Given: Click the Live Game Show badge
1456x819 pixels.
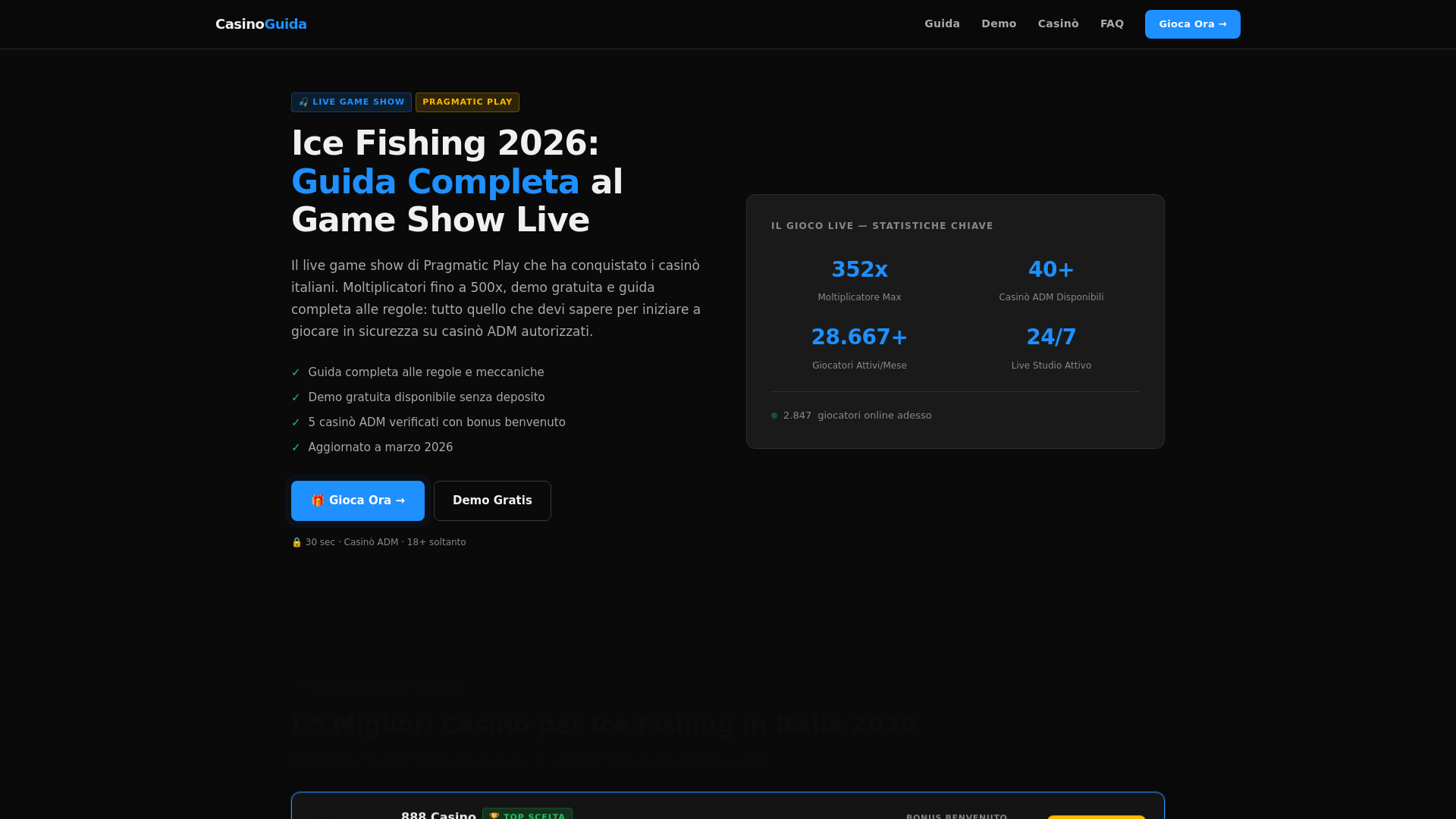Looking at the screenshot, I should click(x=351, y=102).
